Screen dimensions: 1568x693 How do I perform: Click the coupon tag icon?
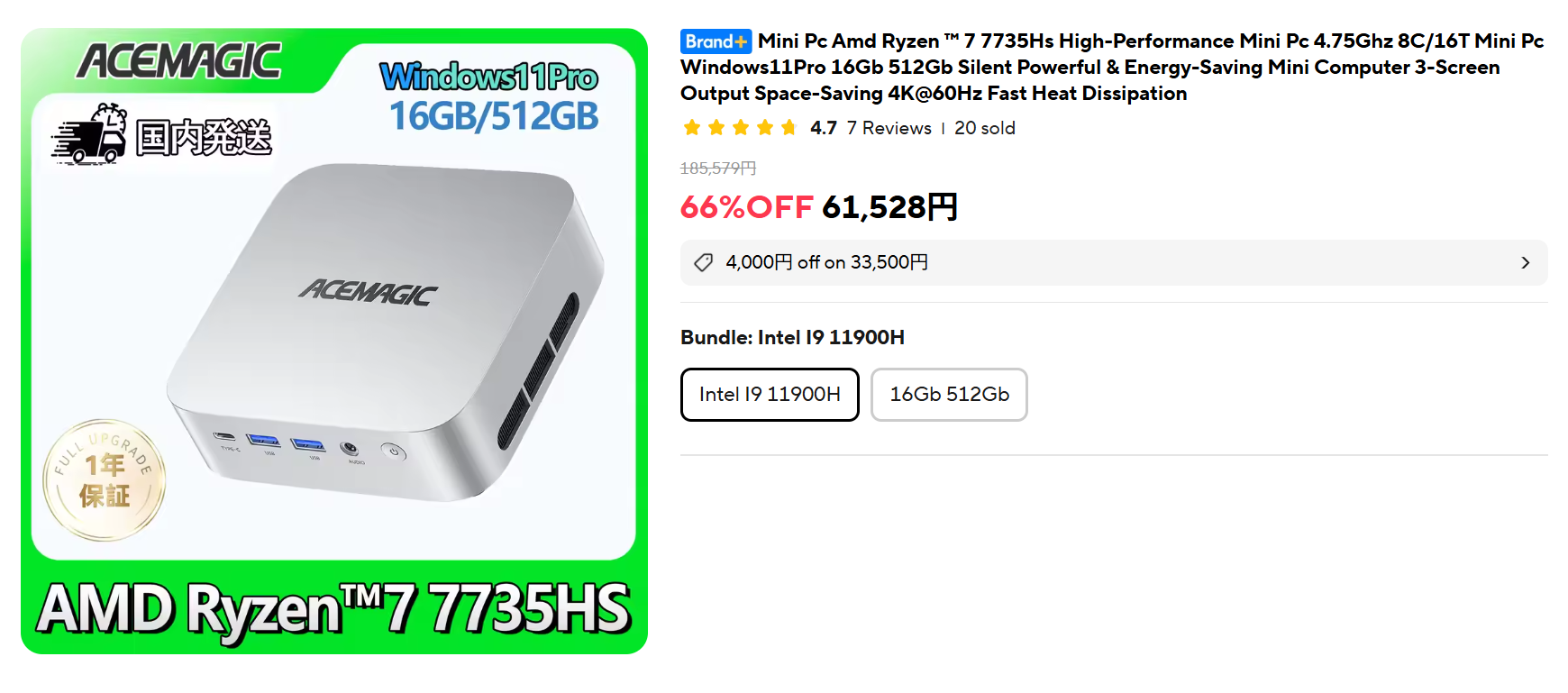[704, 262]
